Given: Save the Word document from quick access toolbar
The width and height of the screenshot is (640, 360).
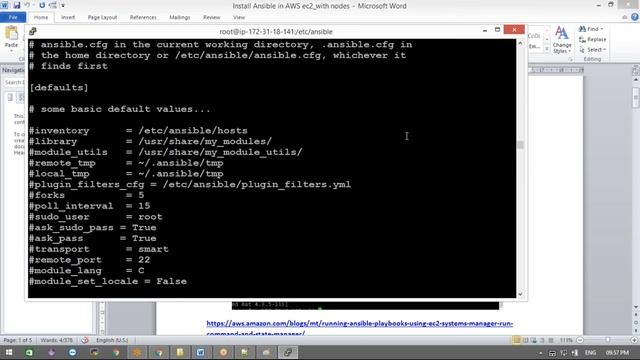Looking at the screenshot, I should point(16,5).
